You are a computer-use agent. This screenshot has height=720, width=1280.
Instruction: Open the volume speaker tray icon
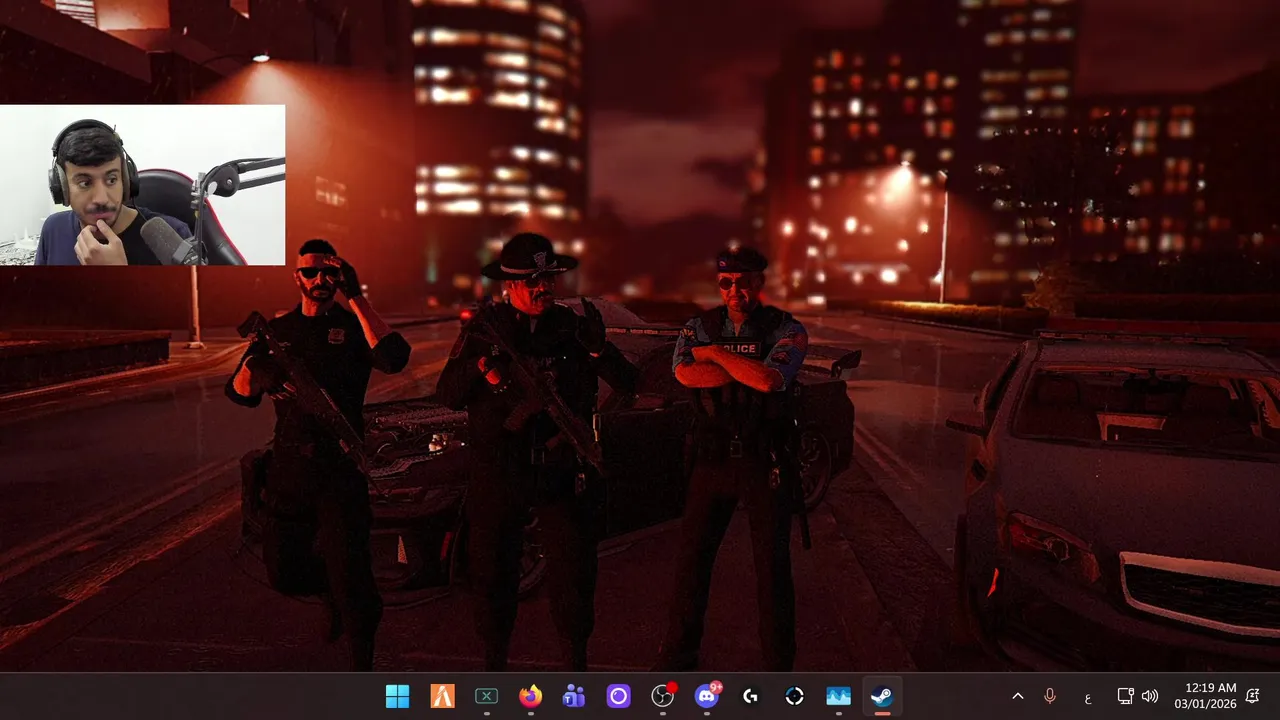(x=1150, y=696)
